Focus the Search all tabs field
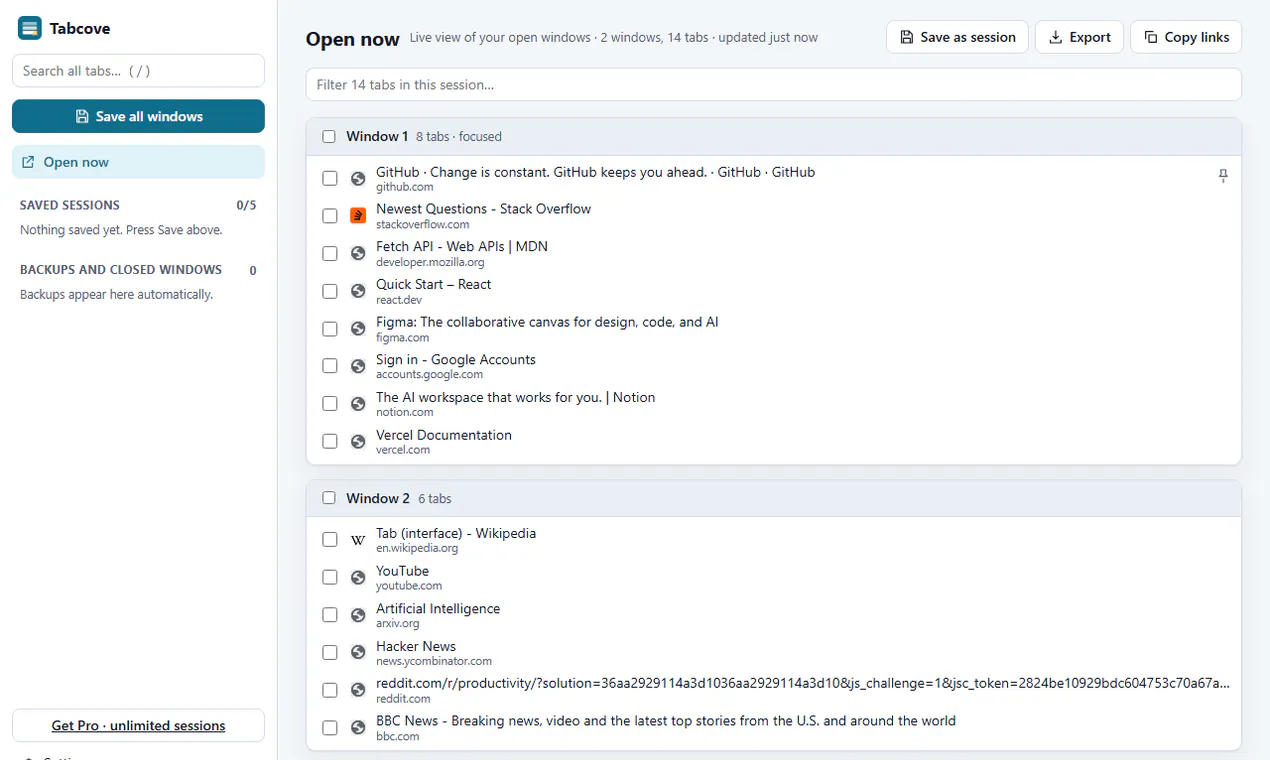The width and height of the screenshot is (1270, 760). [138, 71]
